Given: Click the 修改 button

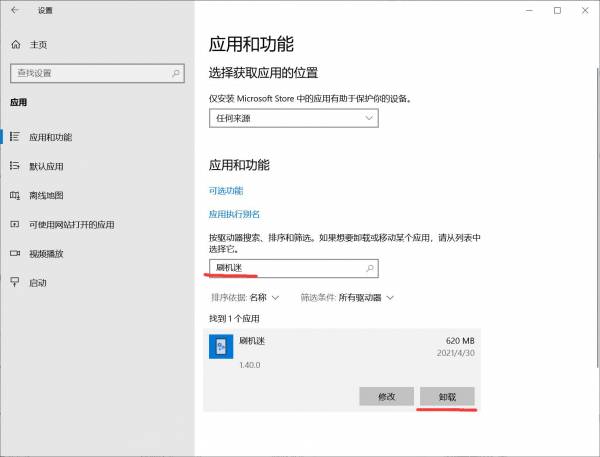Looking at the screenshot, I should pyautogui.click(x=386, y=396).
